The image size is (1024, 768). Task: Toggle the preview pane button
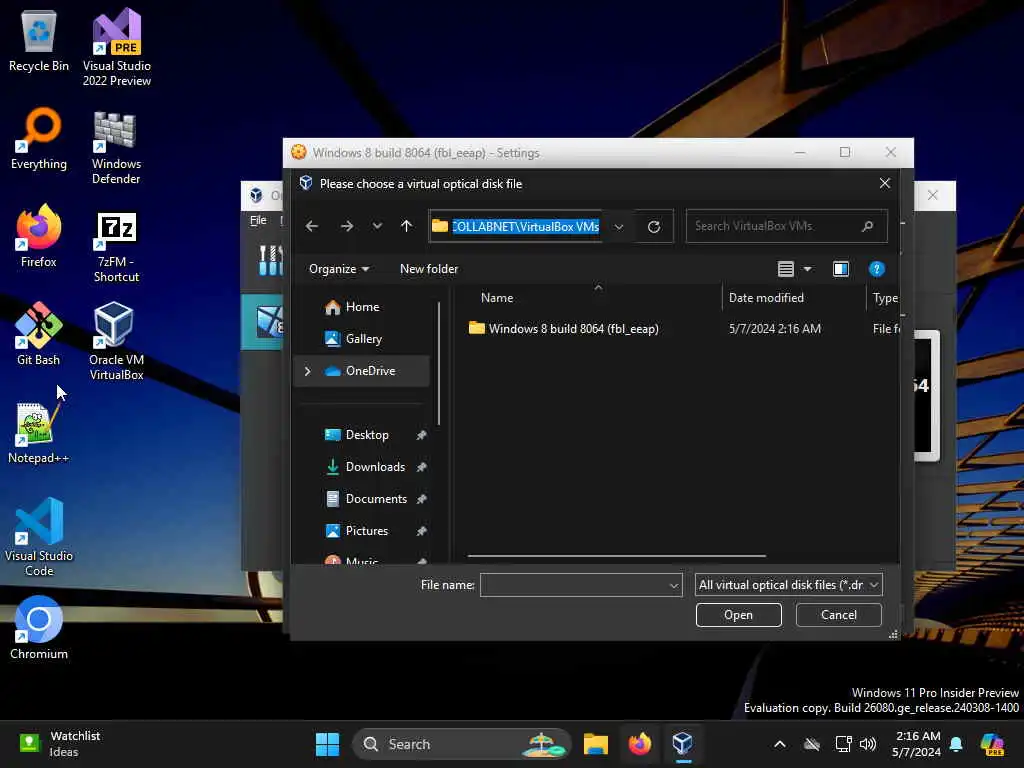point(840,269)
